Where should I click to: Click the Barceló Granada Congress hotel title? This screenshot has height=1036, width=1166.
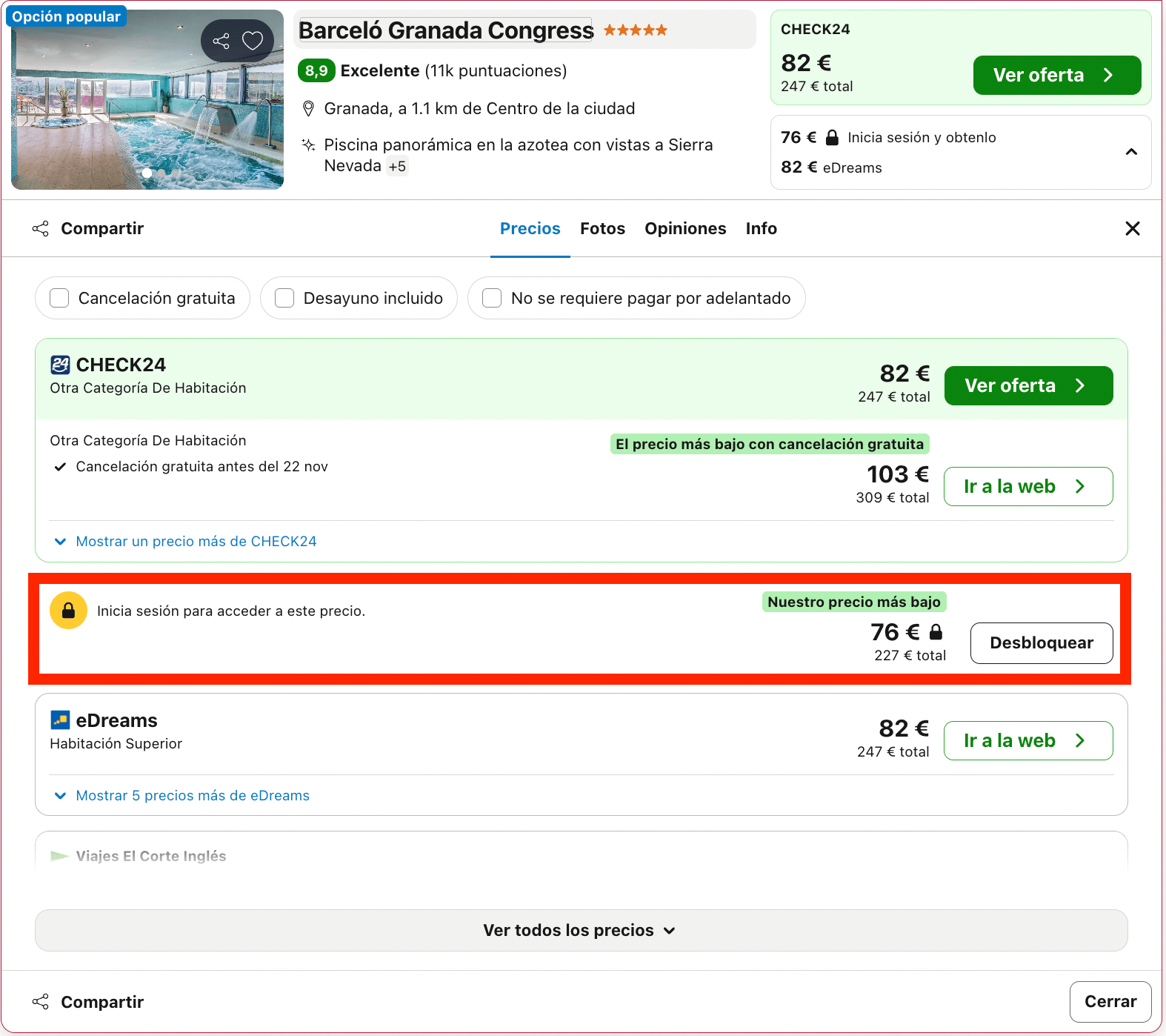pyautogui.click(x=446, y=30)
